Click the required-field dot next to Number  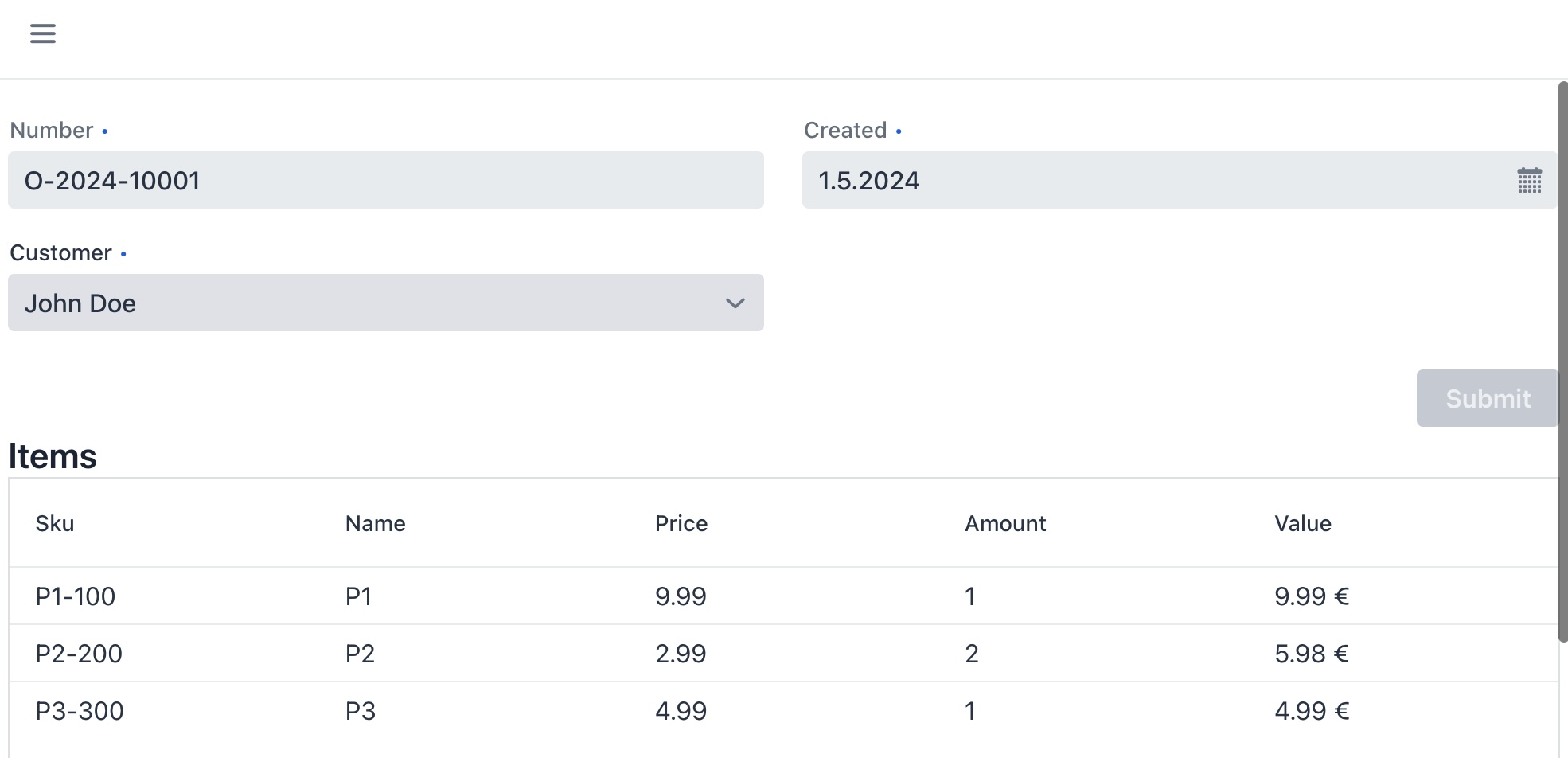coord(106,132)
